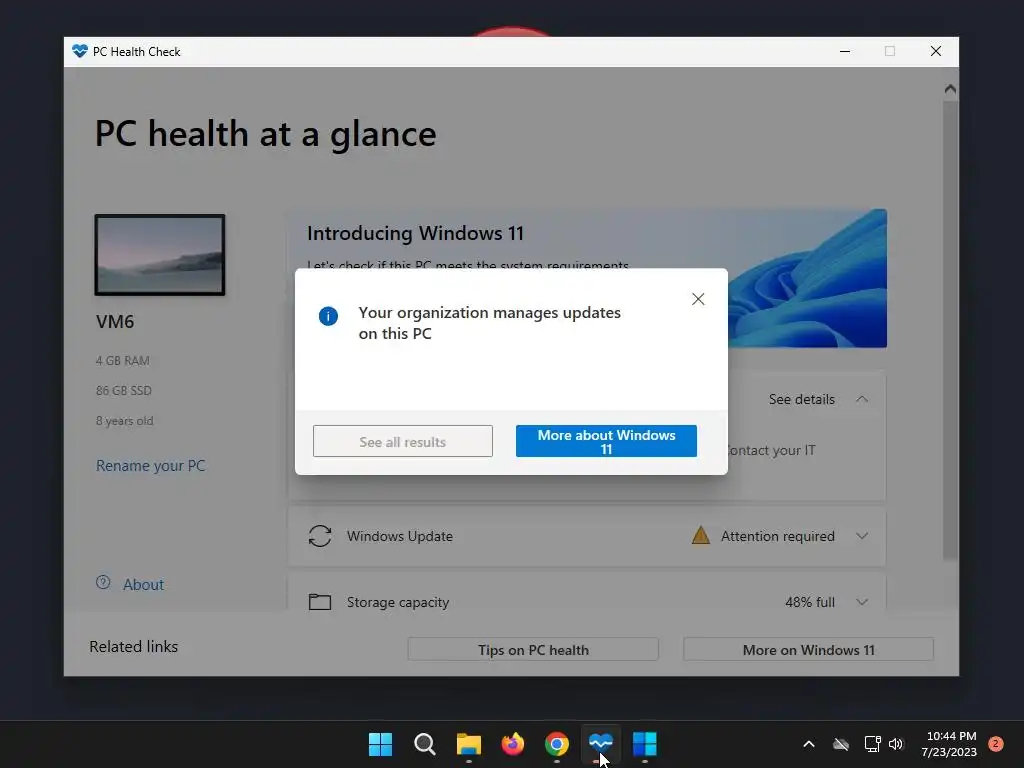Click the 8 years old text
The image size is (1024, 768).
124,421
